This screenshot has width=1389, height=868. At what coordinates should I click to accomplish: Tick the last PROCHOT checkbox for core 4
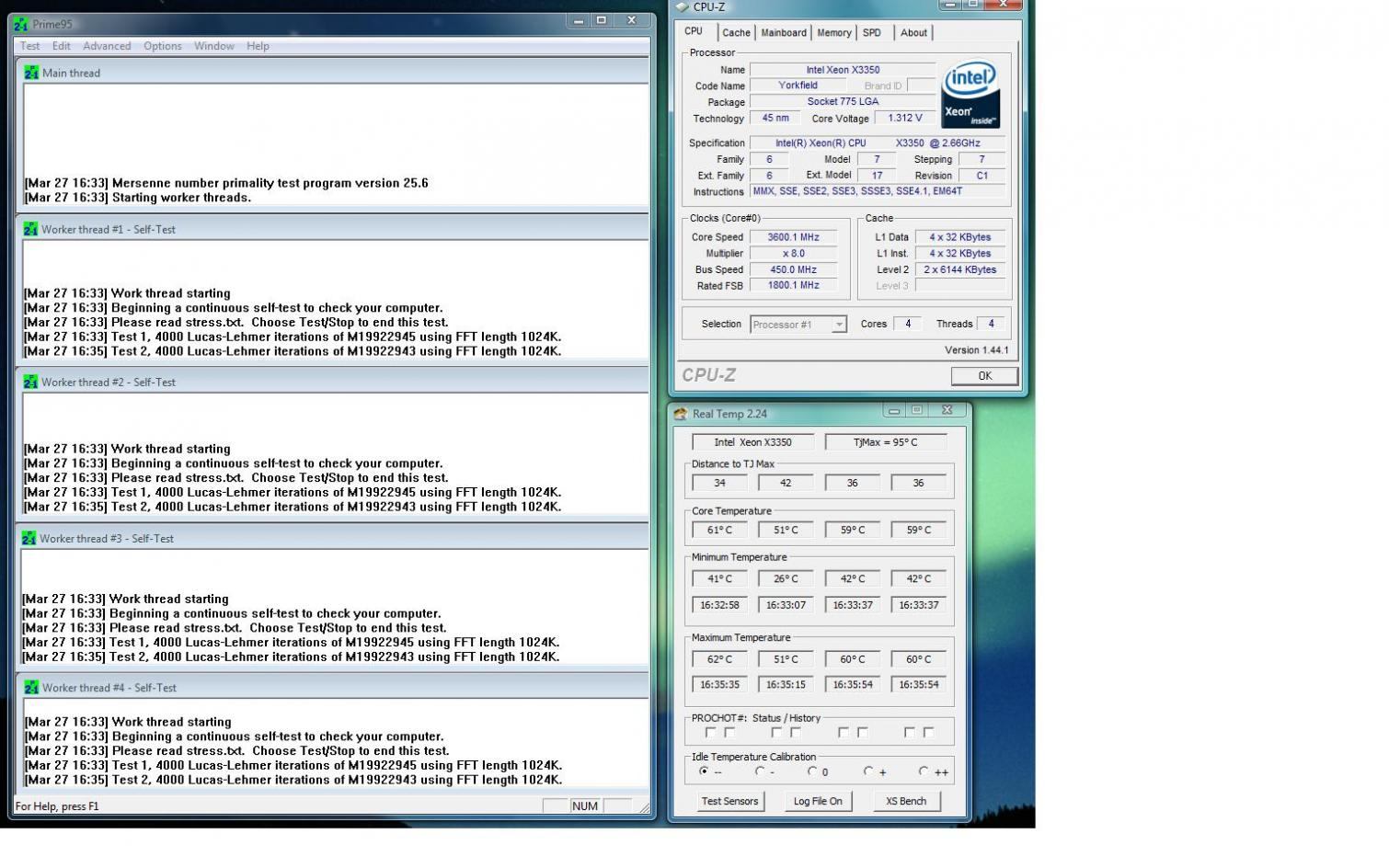pos(928,733)
